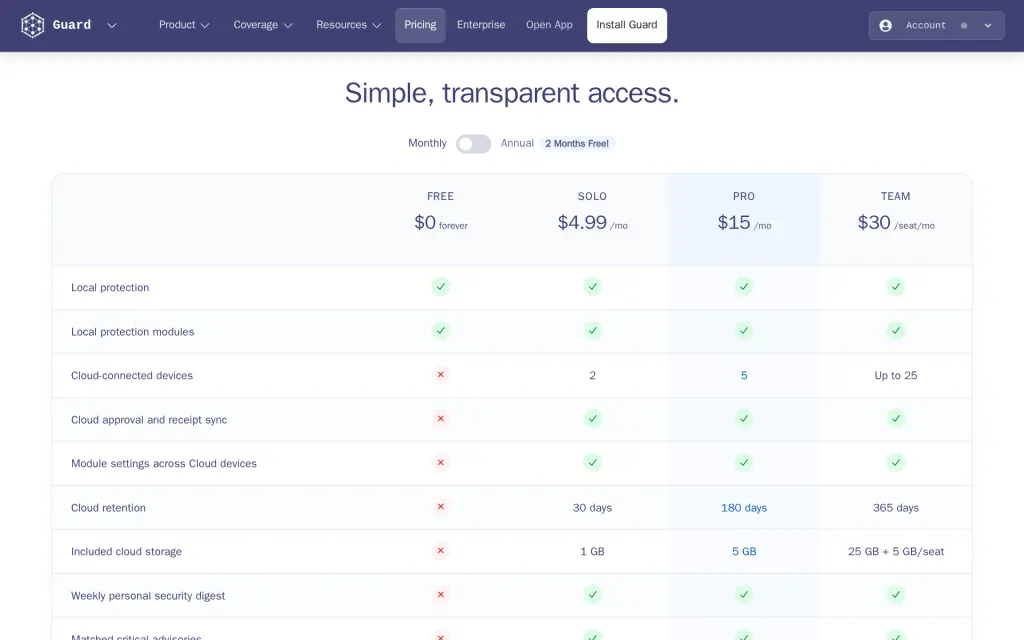Select the Pricing nav tab

tap(420, 25)
